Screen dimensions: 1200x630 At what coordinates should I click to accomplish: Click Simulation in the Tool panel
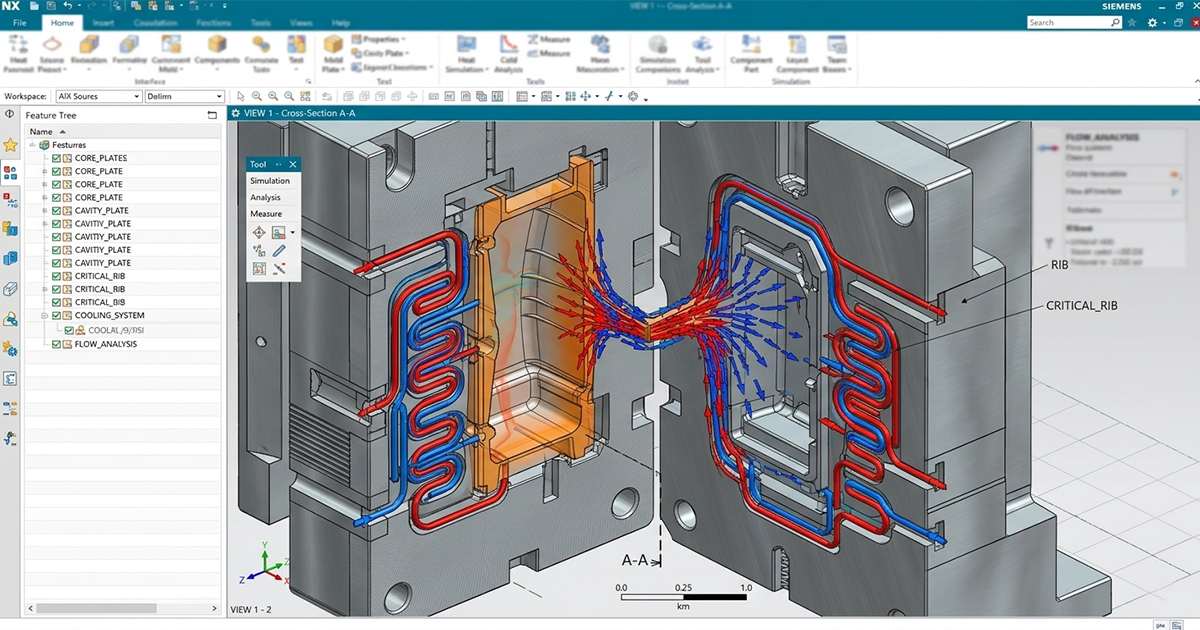click(270, 181)
